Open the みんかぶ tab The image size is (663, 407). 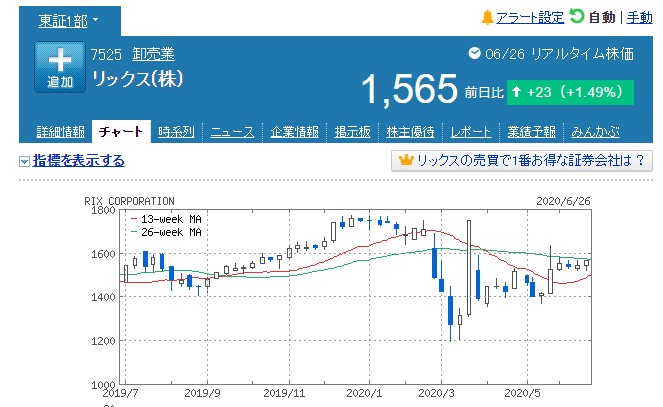click(595, 132)
